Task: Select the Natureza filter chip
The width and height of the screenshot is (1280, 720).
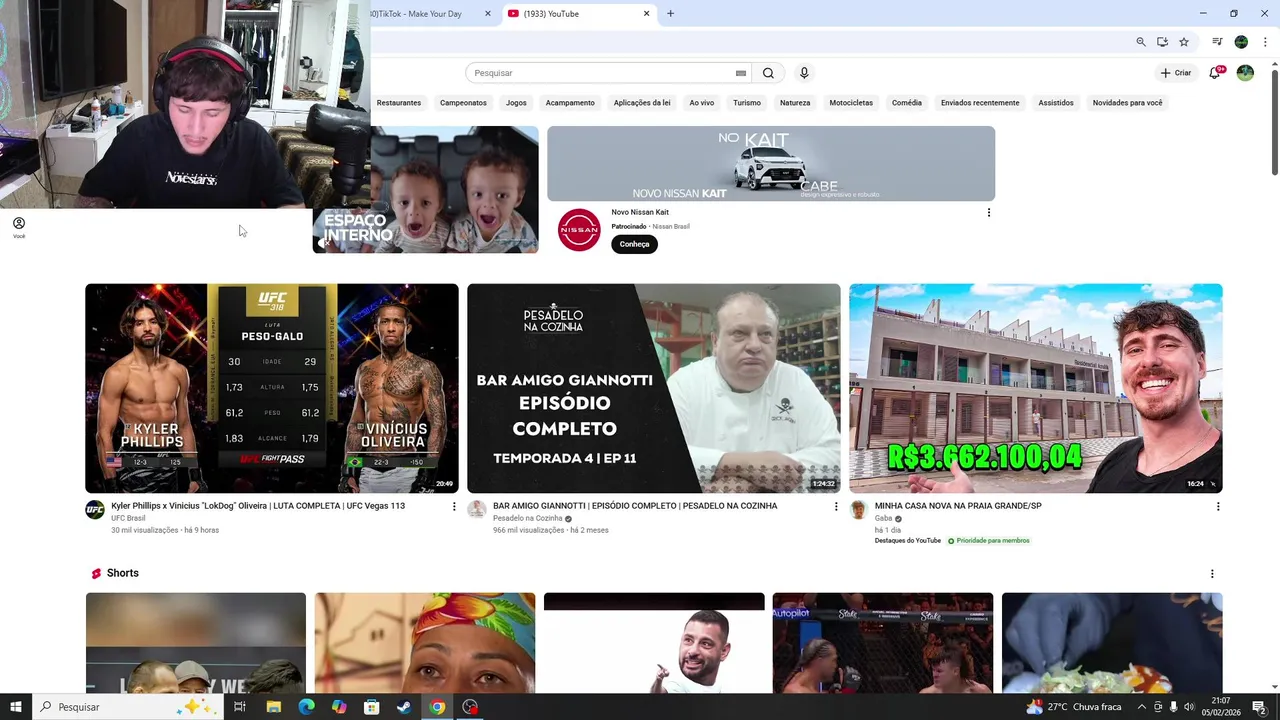Action: [x=795, y=103]
